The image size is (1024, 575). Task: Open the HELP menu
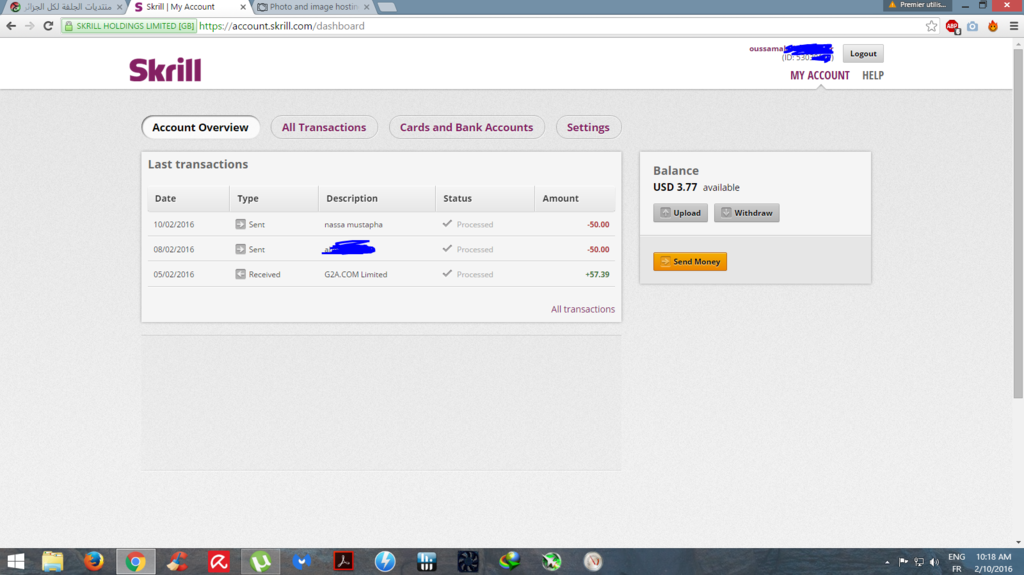coord(872,75)
